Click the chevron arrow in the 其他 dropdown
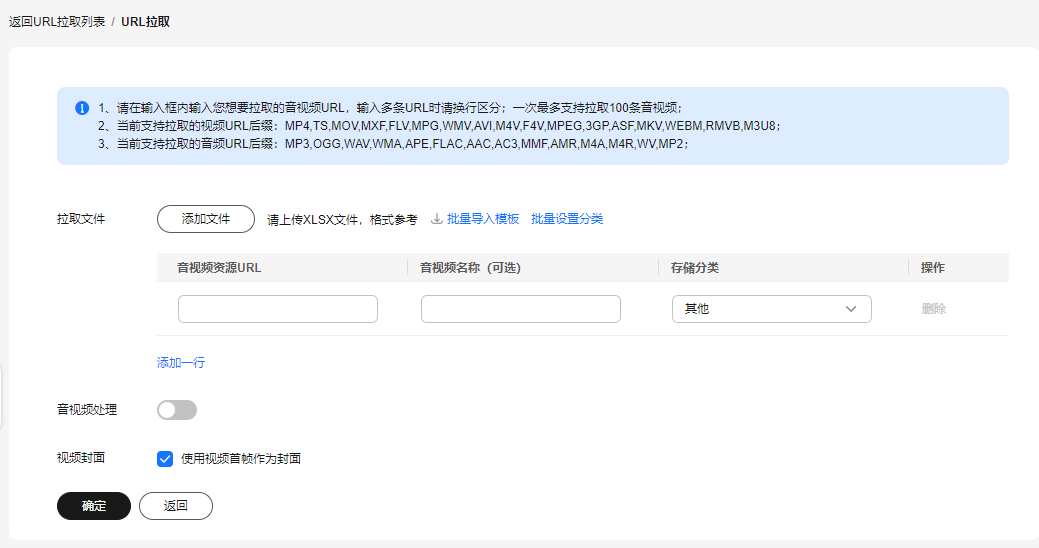The height and width of the screenshot is (548, 1039). pyautogui.click(x=851, y=309)
